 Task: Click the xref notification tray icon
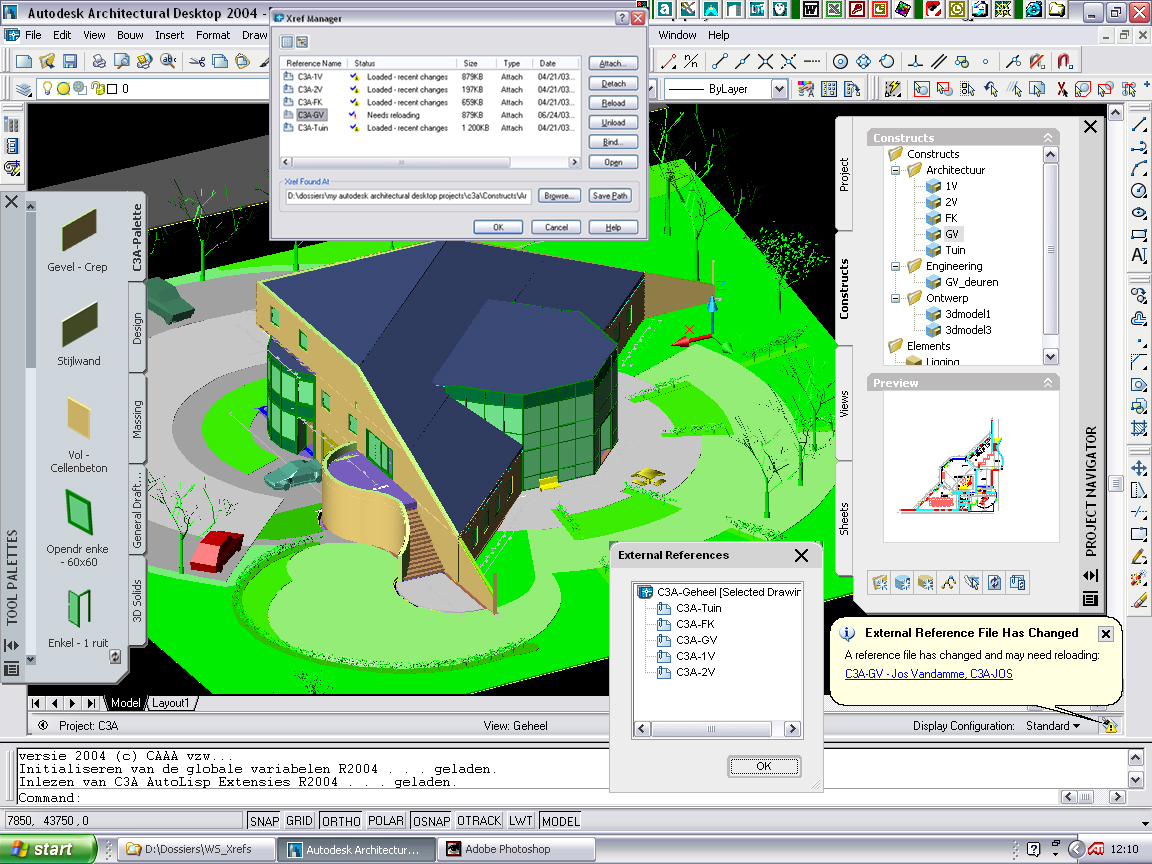(x=1109, y=726)
